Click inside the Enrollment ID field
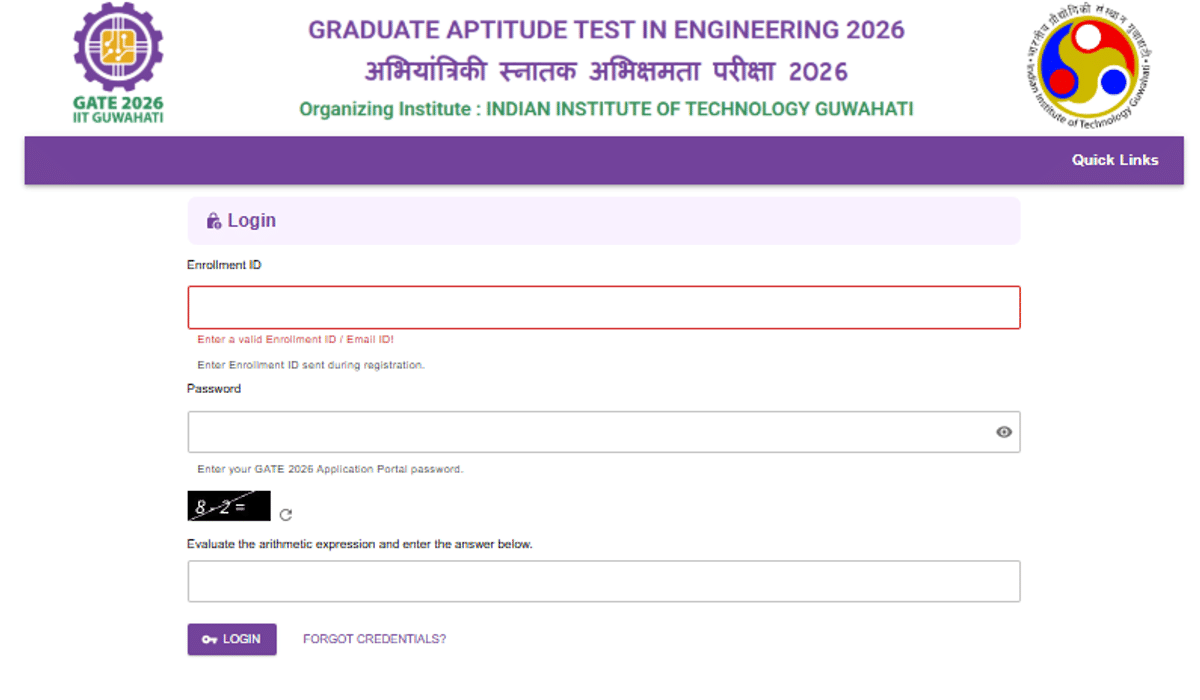The height and width of the screenshot is (700, 1200). coord(604,307)
